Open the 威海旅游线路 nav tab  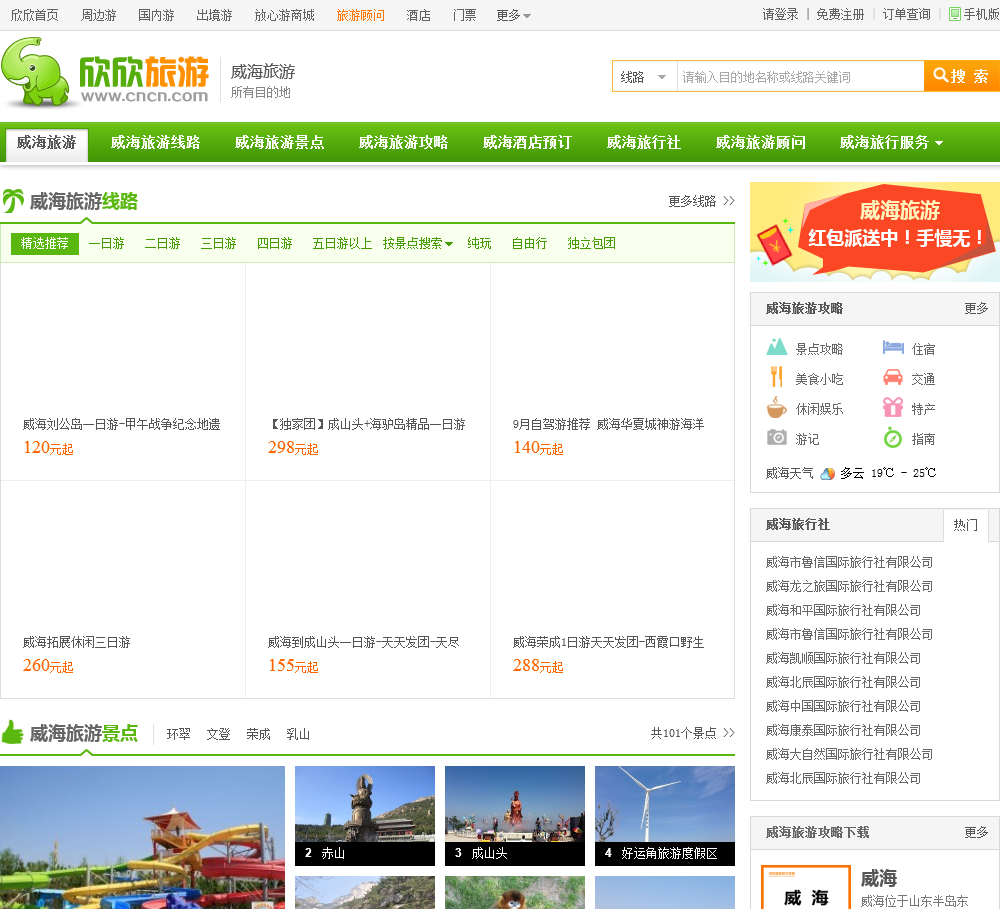click(156, 142)
